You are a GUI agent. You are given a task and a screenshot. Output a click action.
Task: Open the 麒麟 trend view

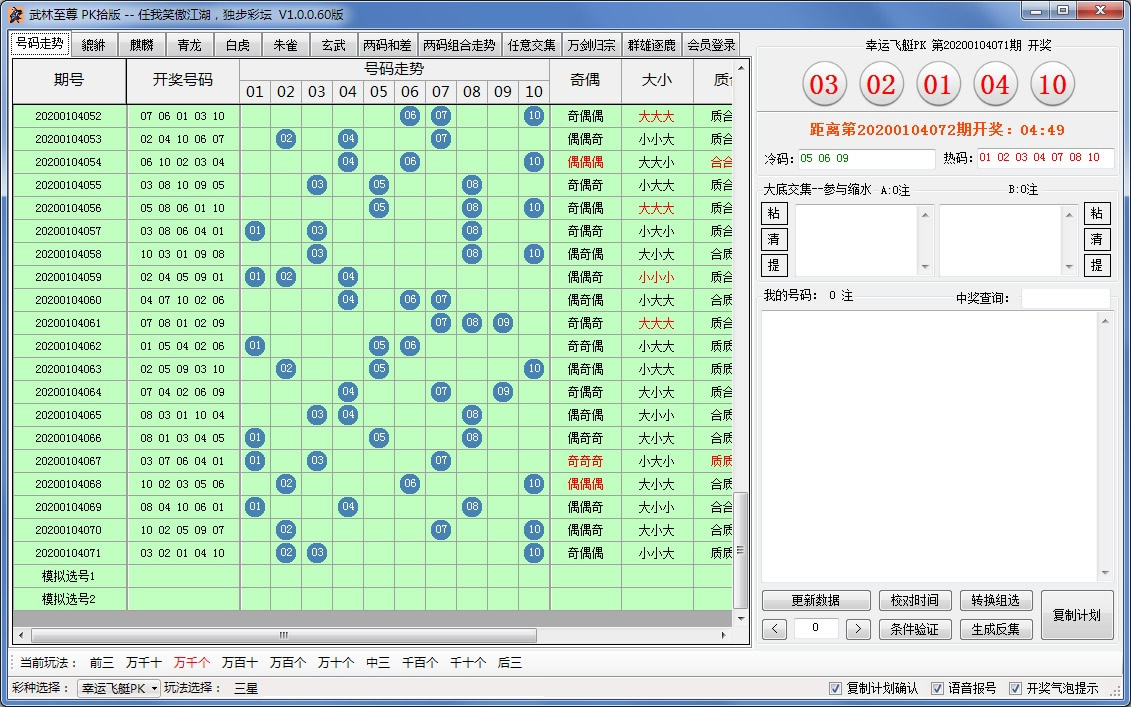click(x=142, y=44)
